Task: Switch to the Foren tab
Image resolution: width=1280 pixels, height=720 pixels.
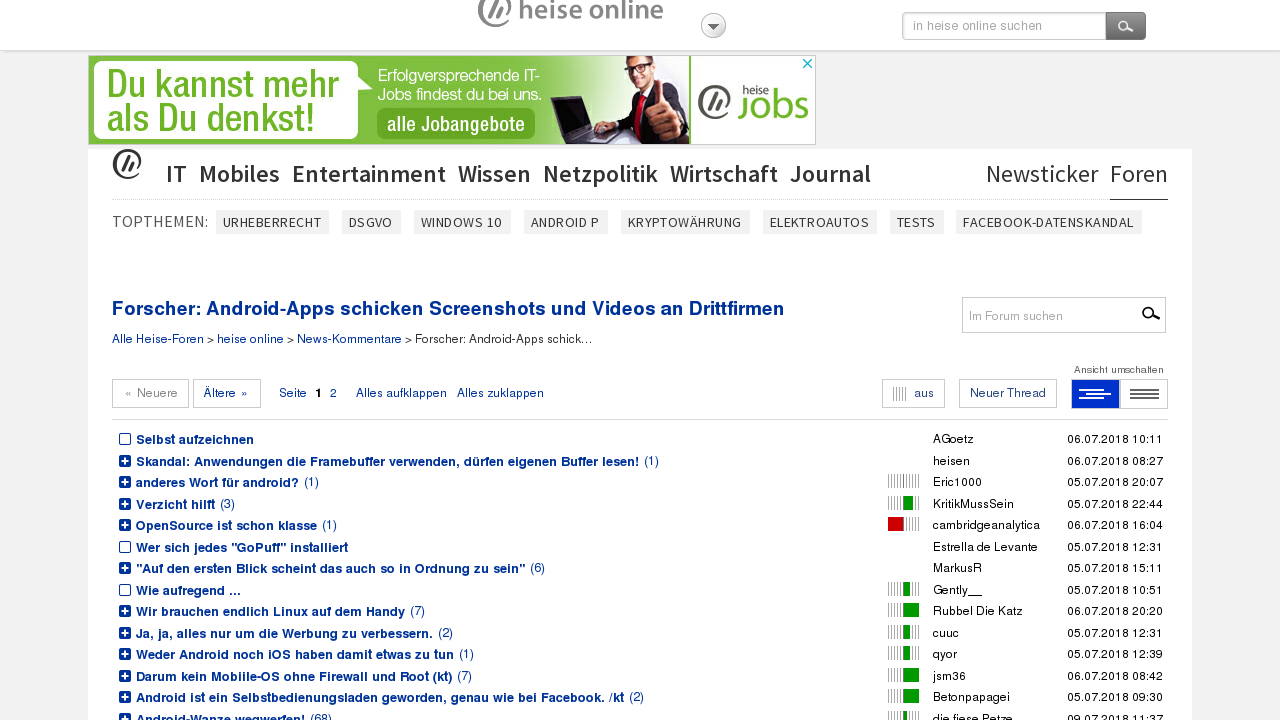Action: coord(1139,174)
